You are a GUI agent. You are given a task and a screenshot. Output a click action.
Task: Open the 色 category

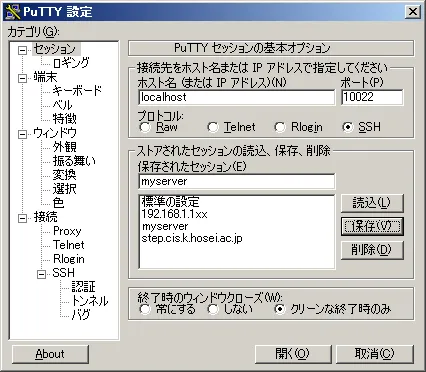point(58,203)
